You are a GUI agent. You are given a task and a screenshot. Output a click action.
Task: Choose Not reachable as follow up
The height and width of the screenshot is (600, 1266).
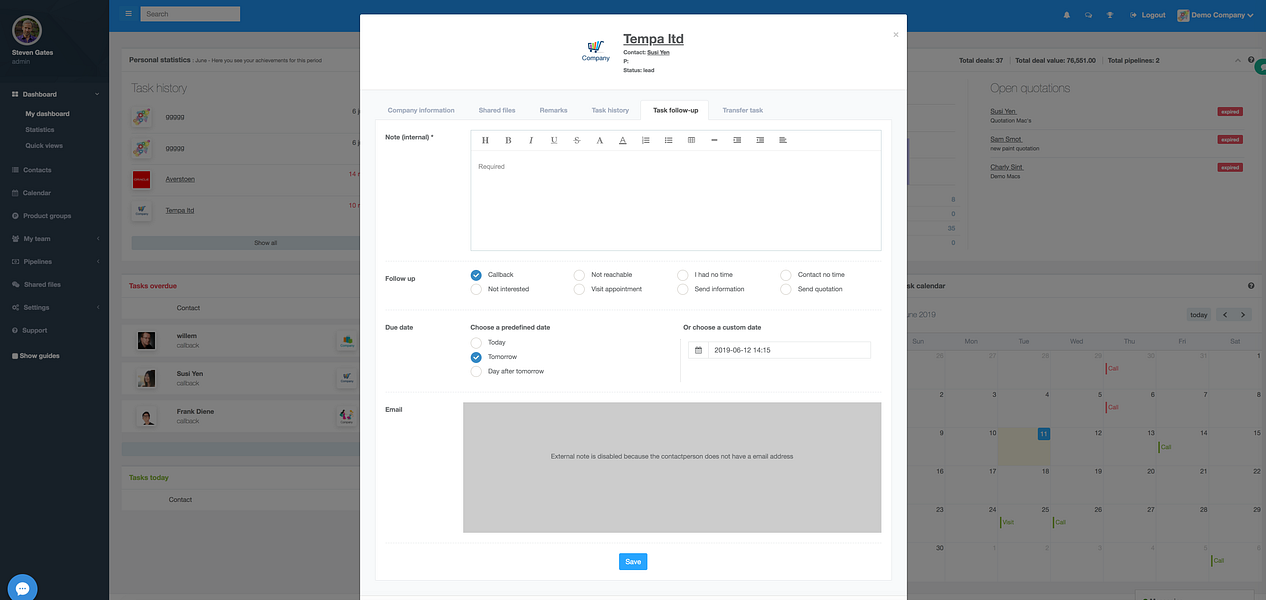[x=580, y=274]
